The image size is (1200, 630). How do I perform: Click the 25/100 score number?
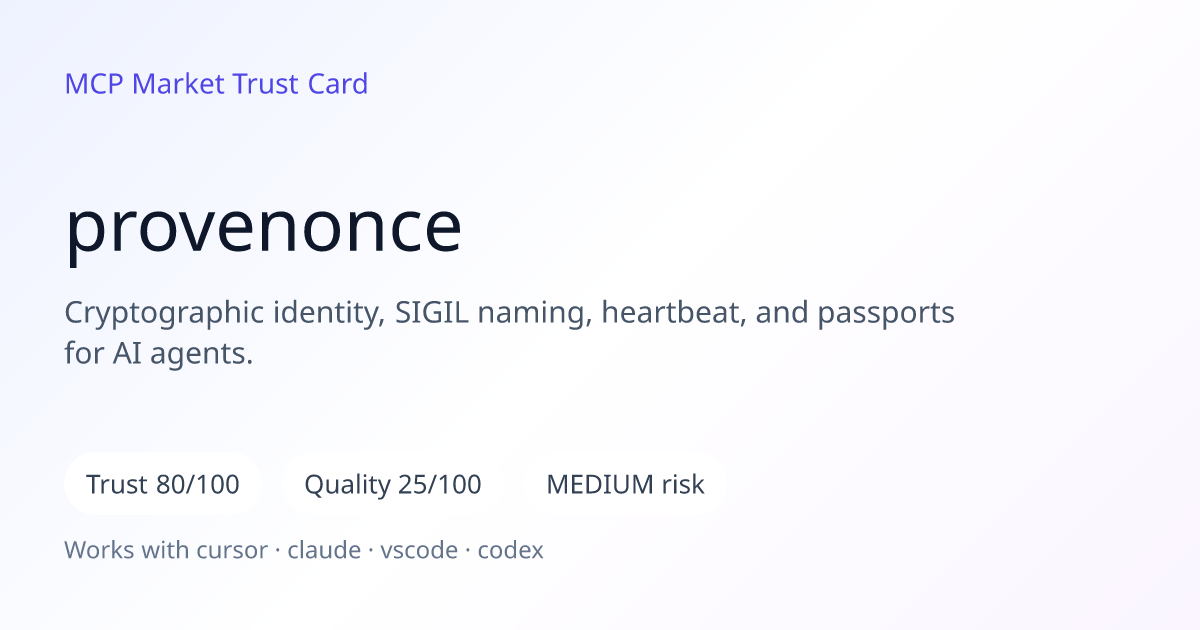[x=440, y=485]
